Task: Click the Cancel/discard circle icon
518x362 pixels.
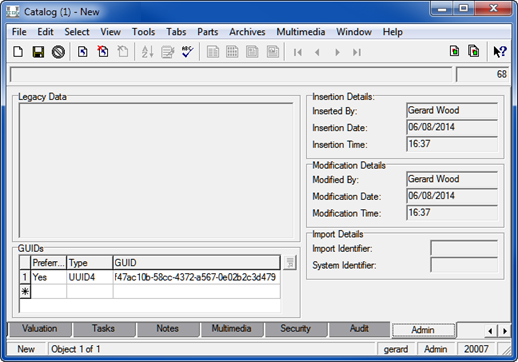Action: [x=58, y=52]
